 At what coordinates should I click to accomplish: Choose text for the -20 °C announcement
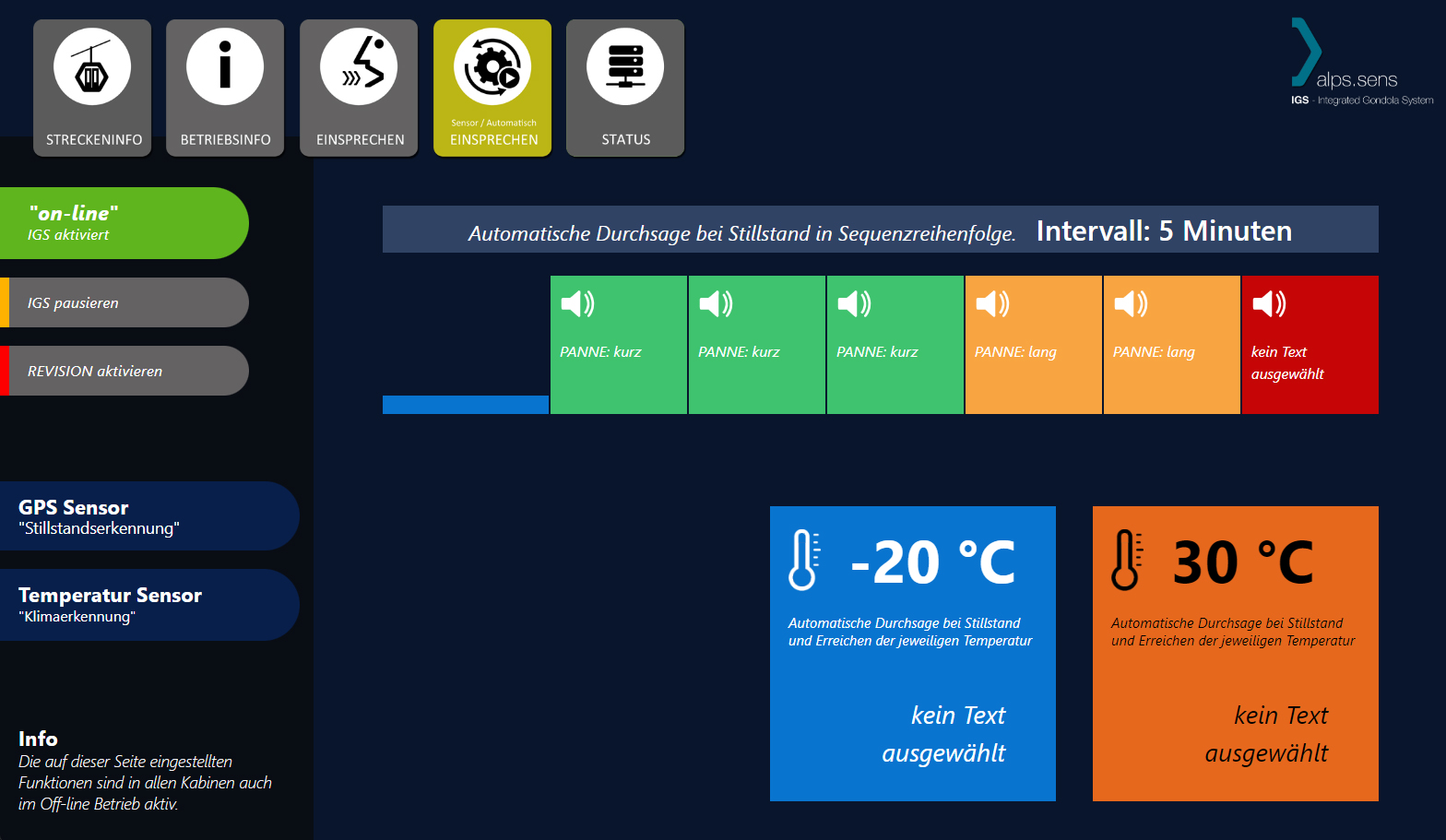point(943,734)
